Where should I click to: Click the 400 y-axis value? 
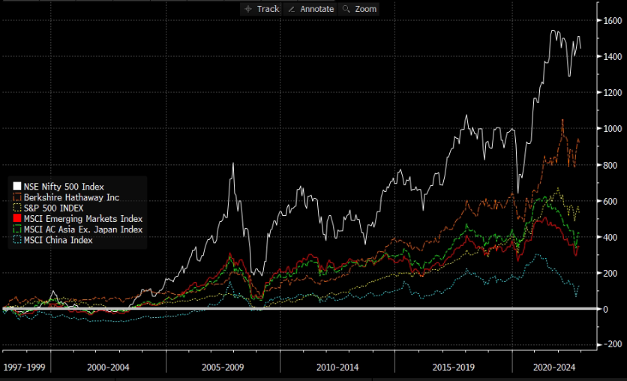click(x=610, y=237)
